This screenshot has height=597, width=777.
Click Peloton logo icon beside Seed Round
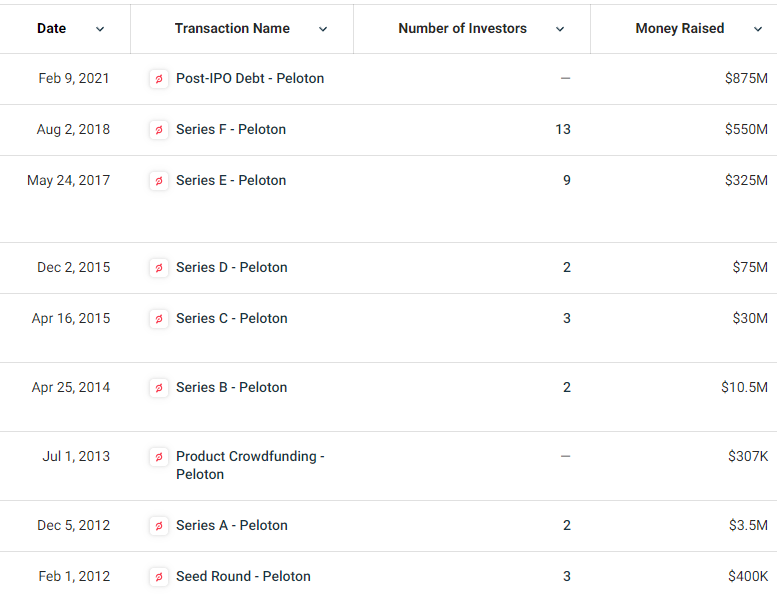pyautogui.click(x=159, y=577)
